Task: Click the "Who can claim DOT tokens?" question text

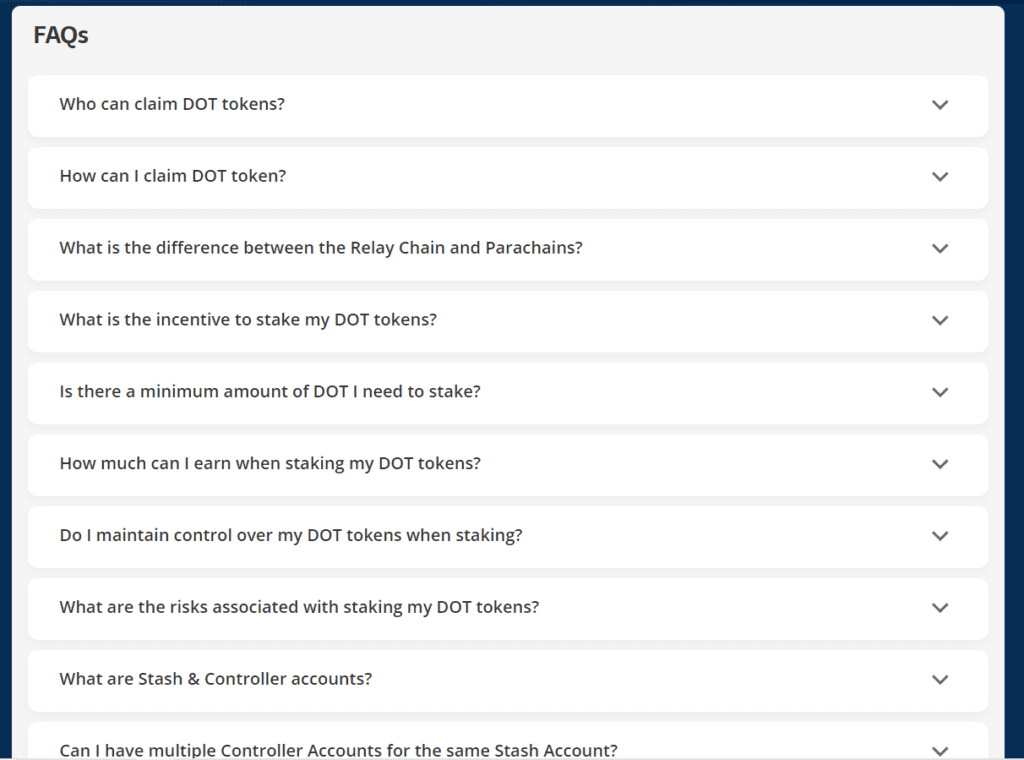Action: 172,104
